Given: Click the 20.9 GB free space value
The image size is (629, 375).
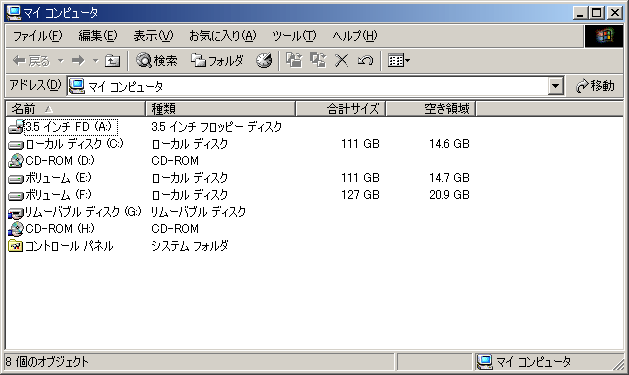Looking at the screenshot, I should tap(449, 195).
